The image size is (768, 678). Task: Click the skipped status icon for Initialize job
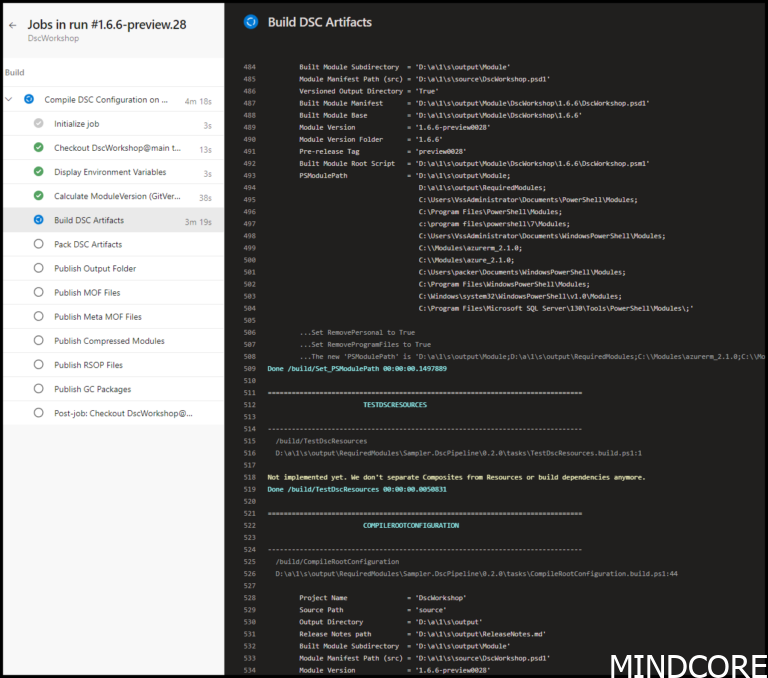click(x=38, y=124)
